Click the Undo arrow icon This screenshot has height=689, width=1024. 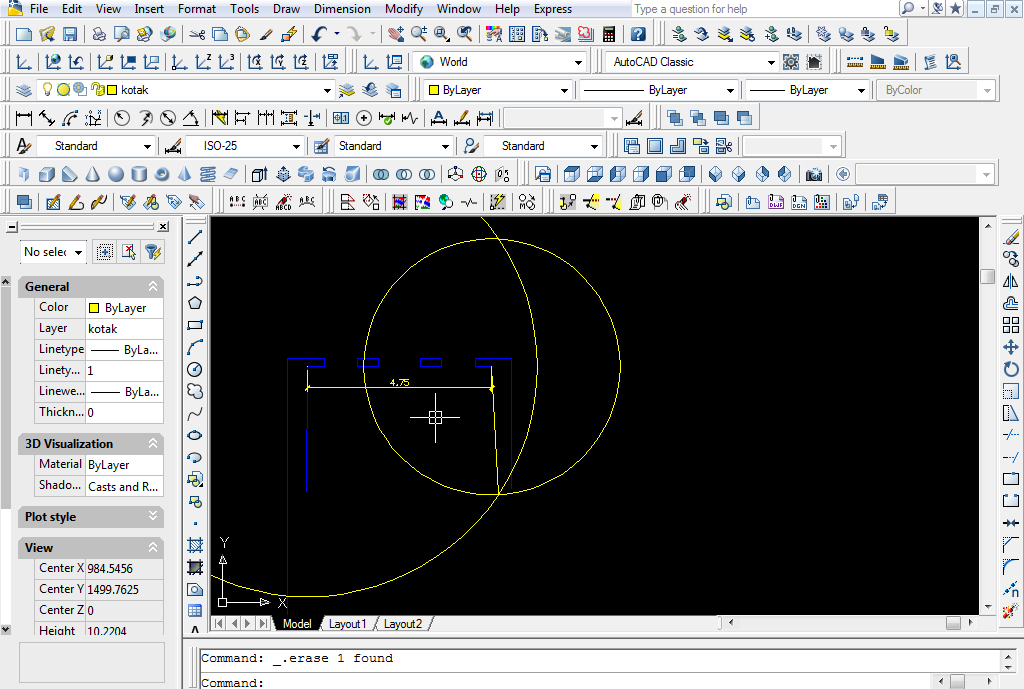click(x=319, y=34)
